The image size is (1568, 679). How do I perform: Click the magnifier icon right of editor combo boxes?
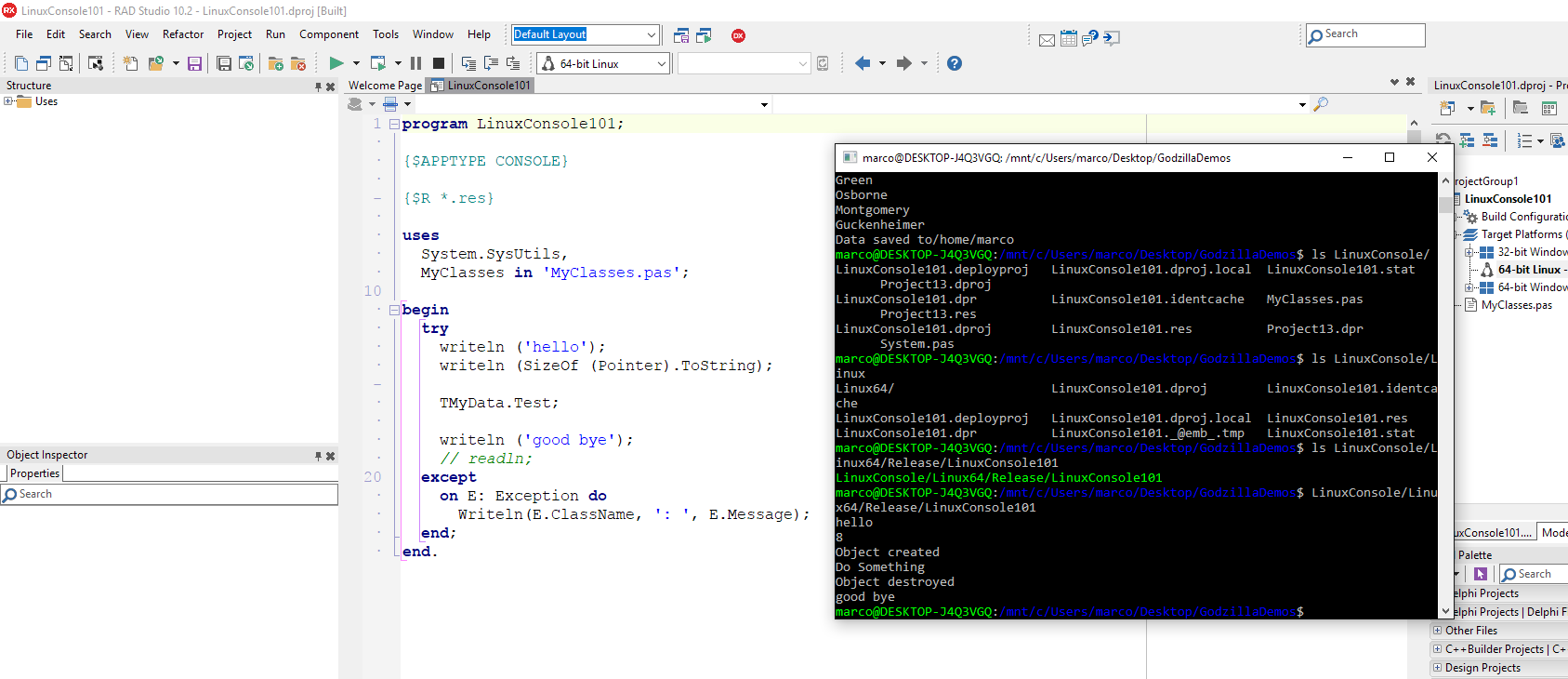(1321, 104)
